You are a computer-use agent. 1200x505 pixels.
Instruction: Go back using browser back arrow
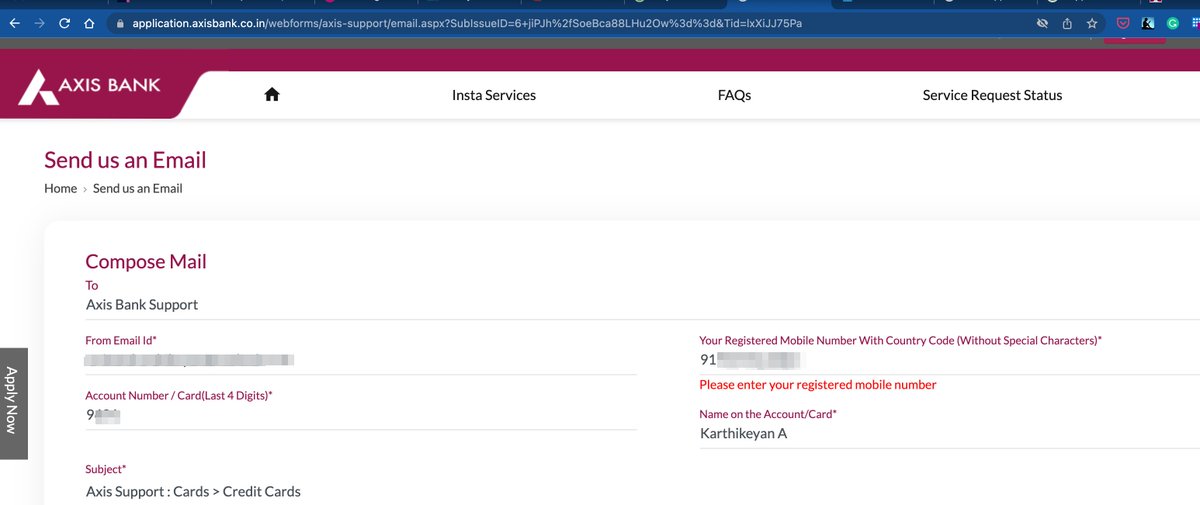(14, 23)
